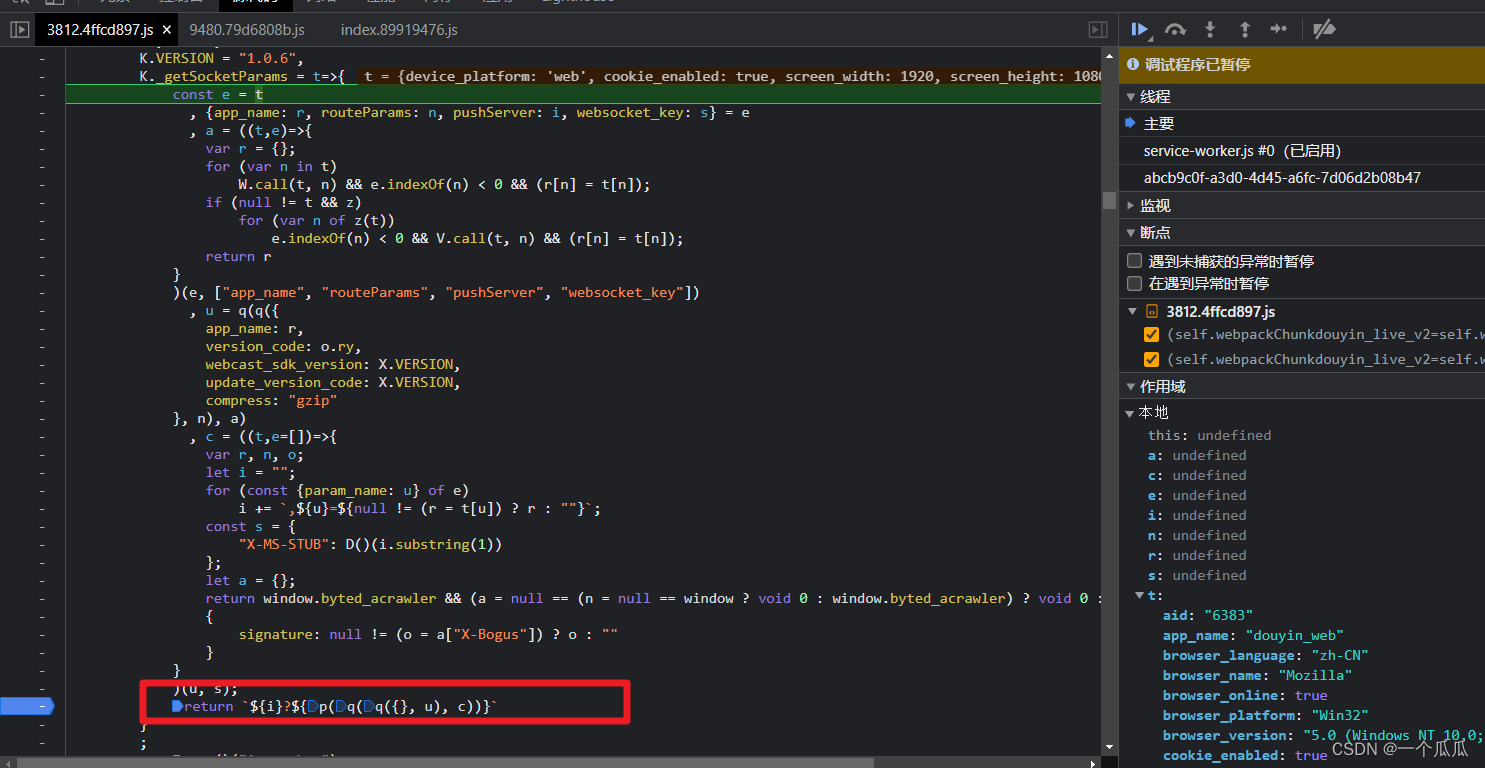This screenshot has width=1485, height=768.
Task: Click the 3812.4ffcd897.js file icon in breakpoints
Action: coord(1152,311)
